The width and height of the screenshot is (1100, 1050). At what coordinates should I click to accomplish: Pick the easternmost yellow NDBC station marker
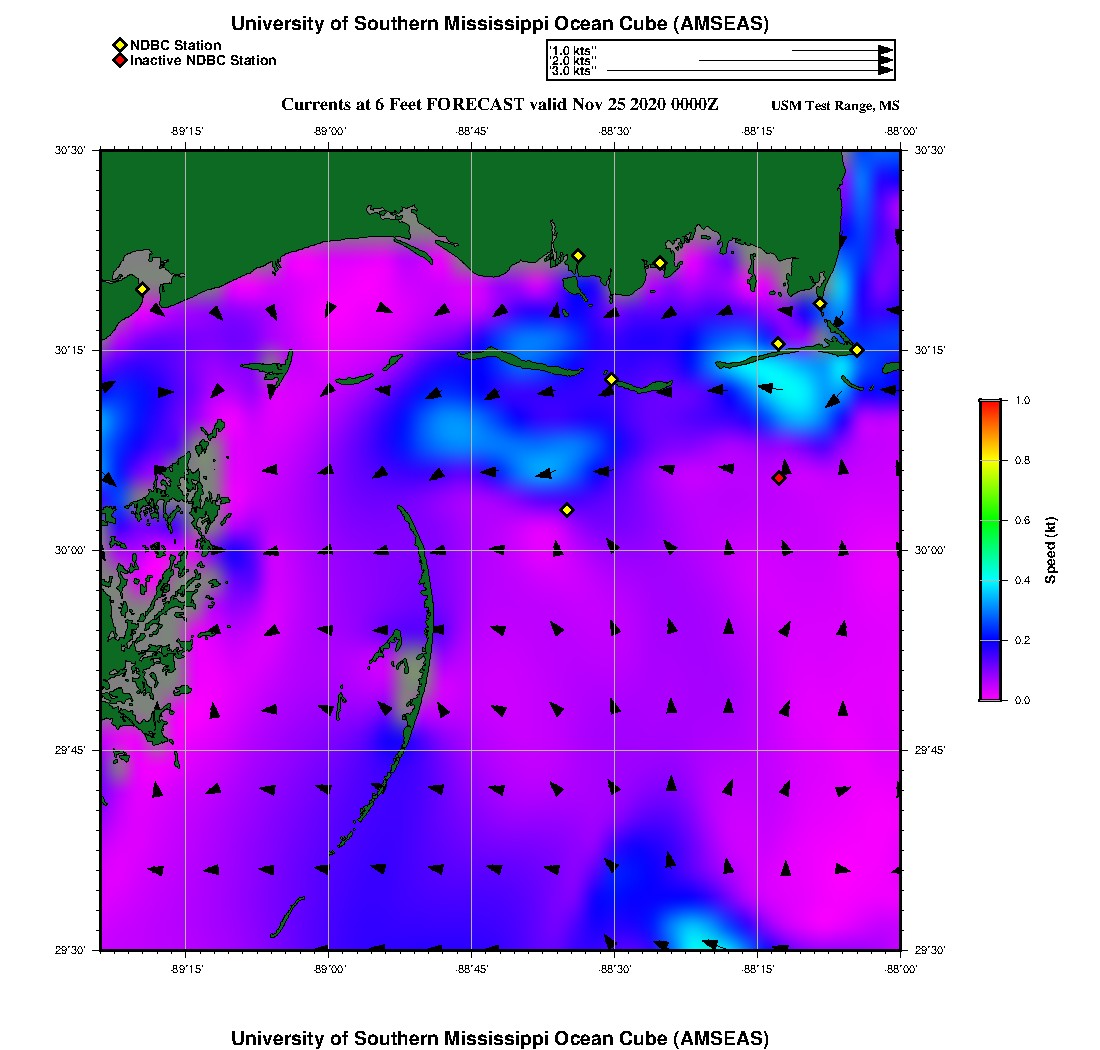[857, 350]
